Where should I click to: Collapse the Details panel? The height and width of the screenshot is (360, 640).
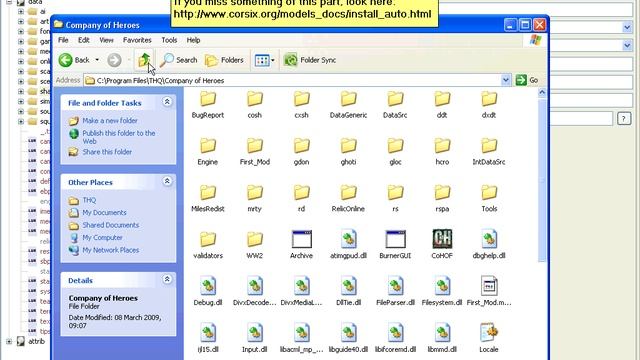(x=167, y=279)
